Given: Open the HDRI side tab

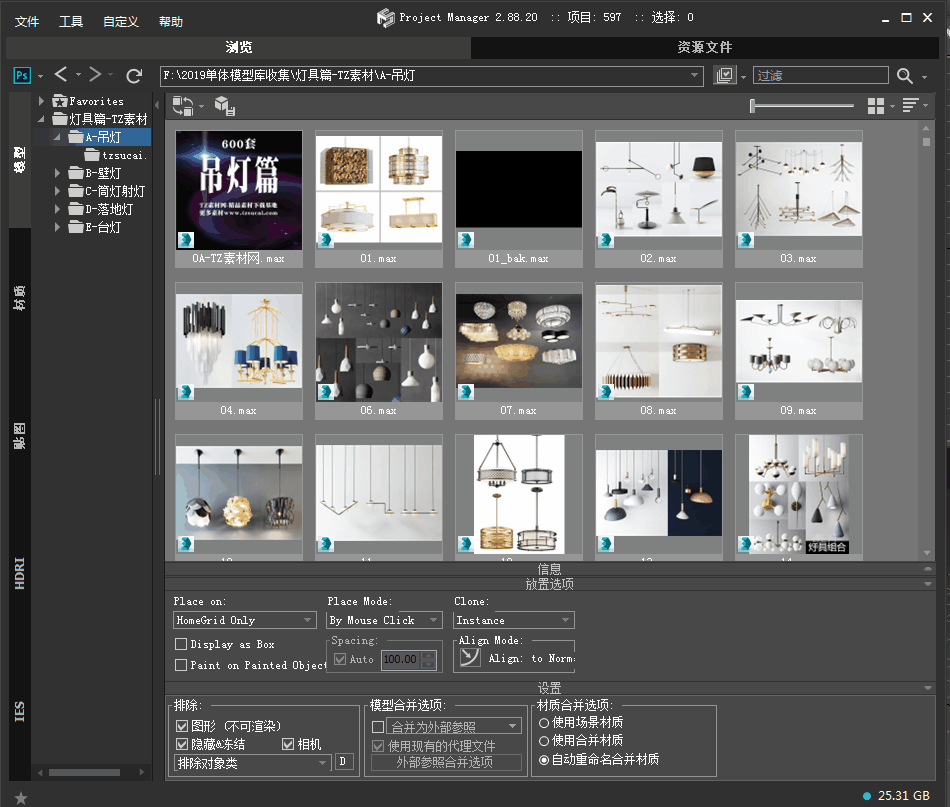Looking at the screenshot, I should (20, 573).
